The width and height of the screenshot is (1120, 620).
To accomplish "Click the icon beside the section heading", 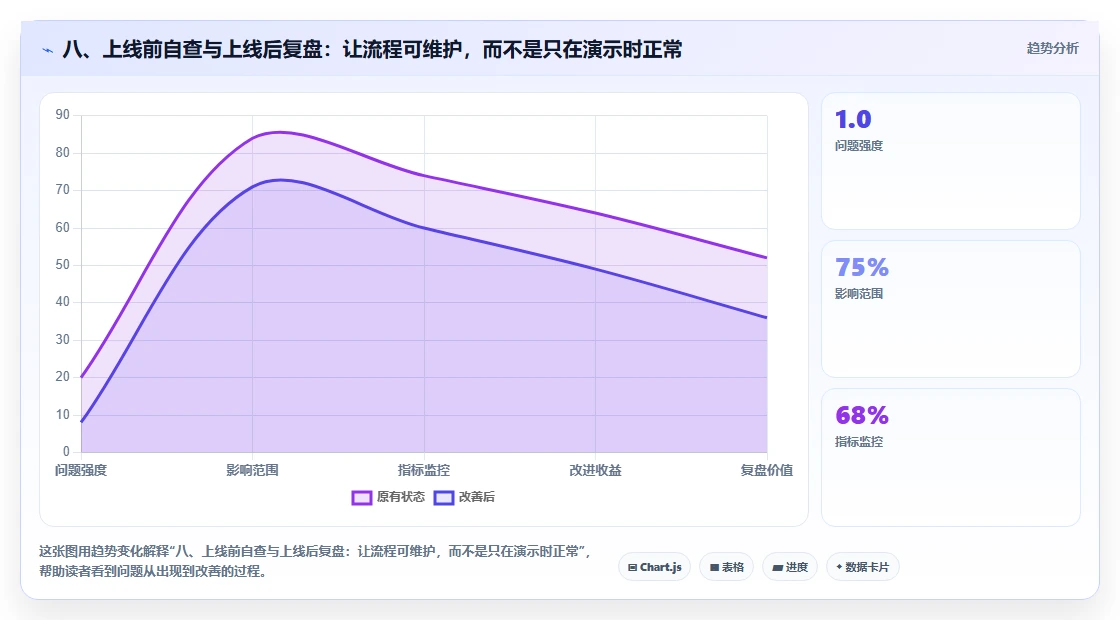I will (x=48, y=50).
